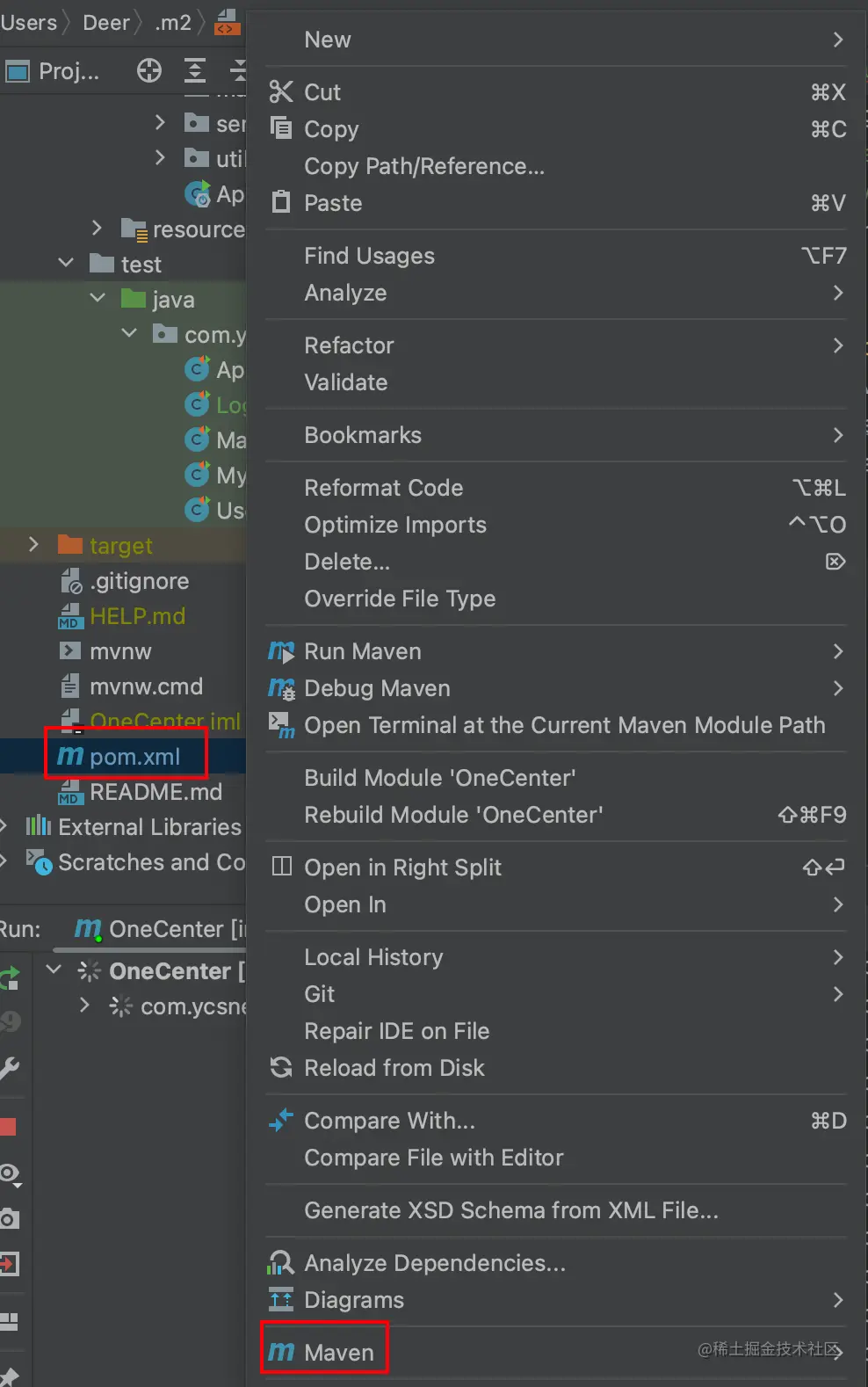Image resolution: width=868 pixels, height=1387 pixels.
Task: Select pom.xml in the project tree
Action: click(x=134, y=757)
